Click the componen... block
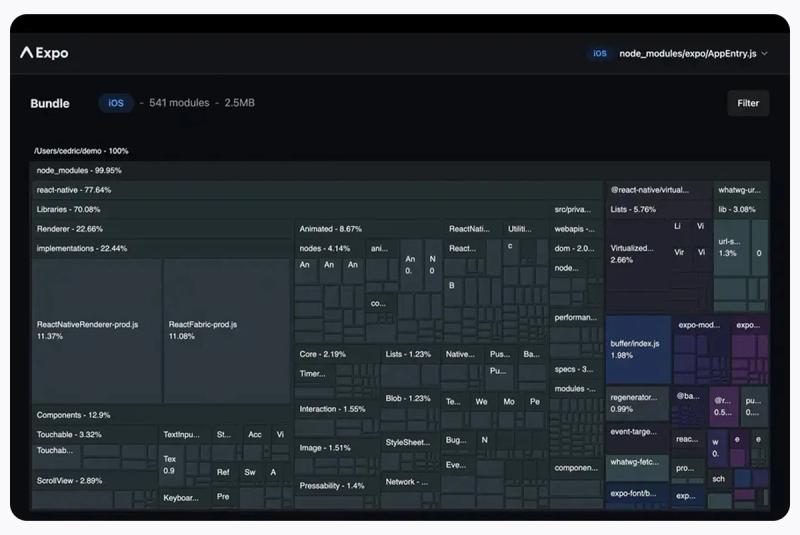800x535 pixels. pos(576,468)
